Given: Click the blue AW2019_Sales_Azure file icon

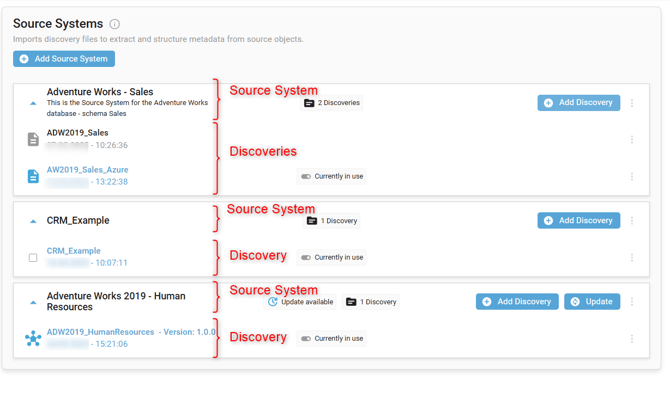Looking at the screenshot, I should pos(33,176).
